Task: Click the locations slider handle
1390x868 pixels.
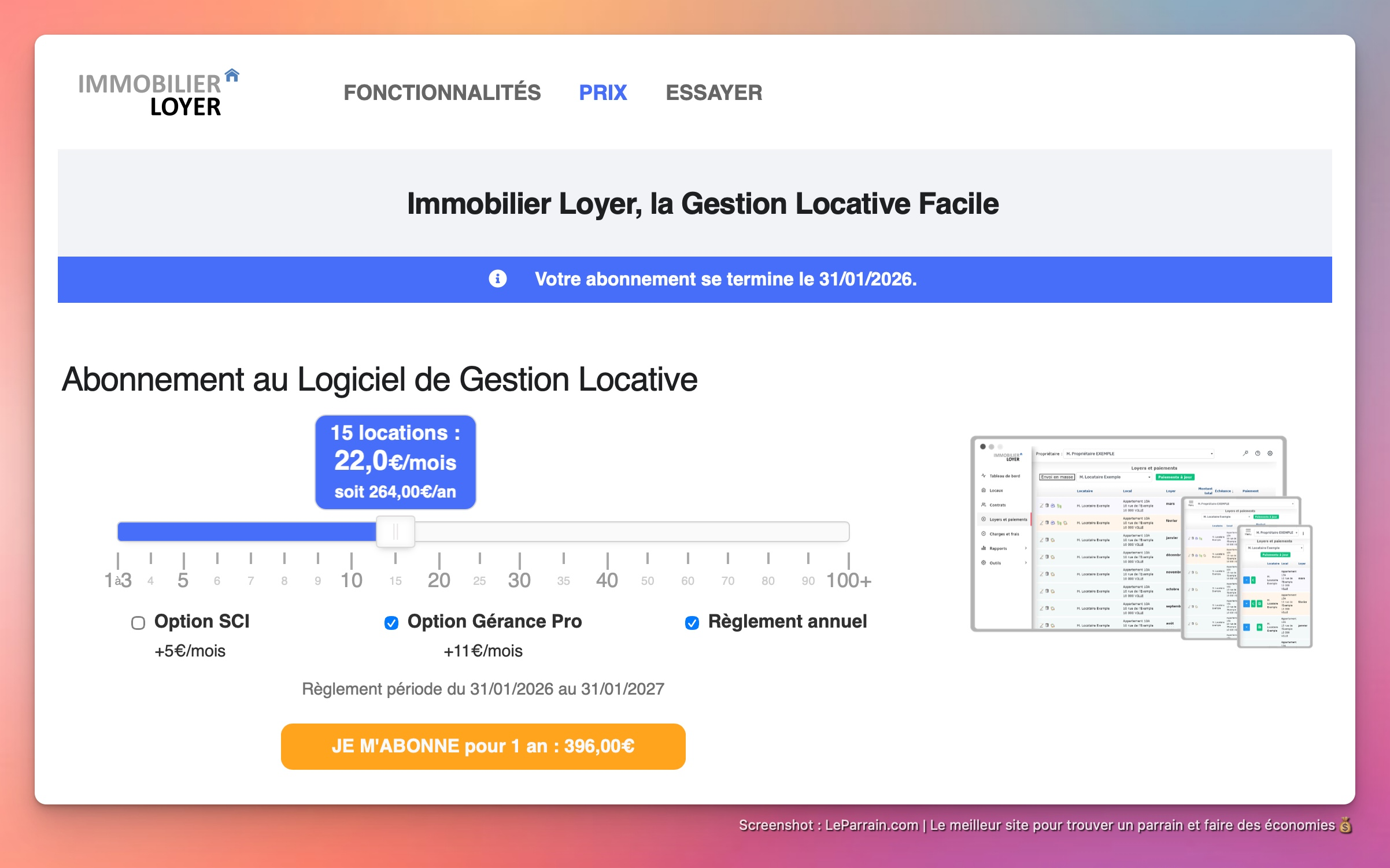Action: pyautogui.click(x=395, y=531)
